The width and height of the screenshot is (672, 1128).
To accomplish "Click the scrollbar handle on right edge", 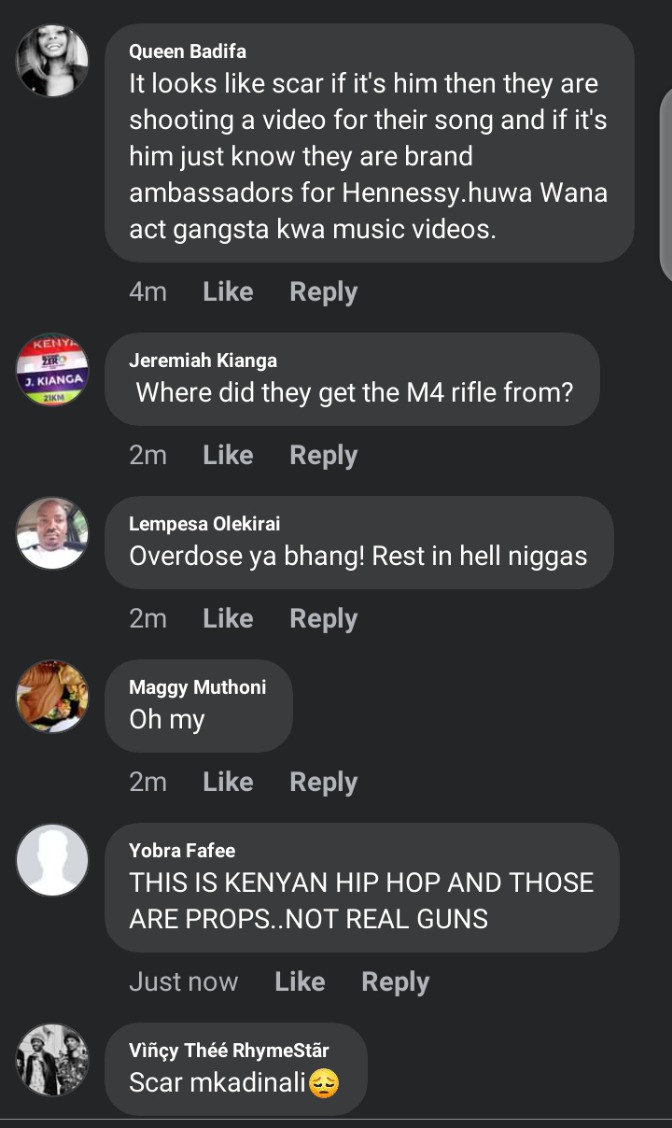I will point(666,188).
